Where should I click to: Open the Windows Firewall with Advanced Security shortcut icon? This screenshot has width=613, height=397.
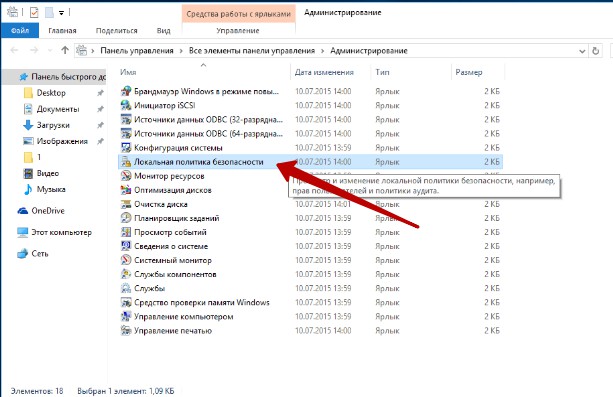click(x=126, y=91)
